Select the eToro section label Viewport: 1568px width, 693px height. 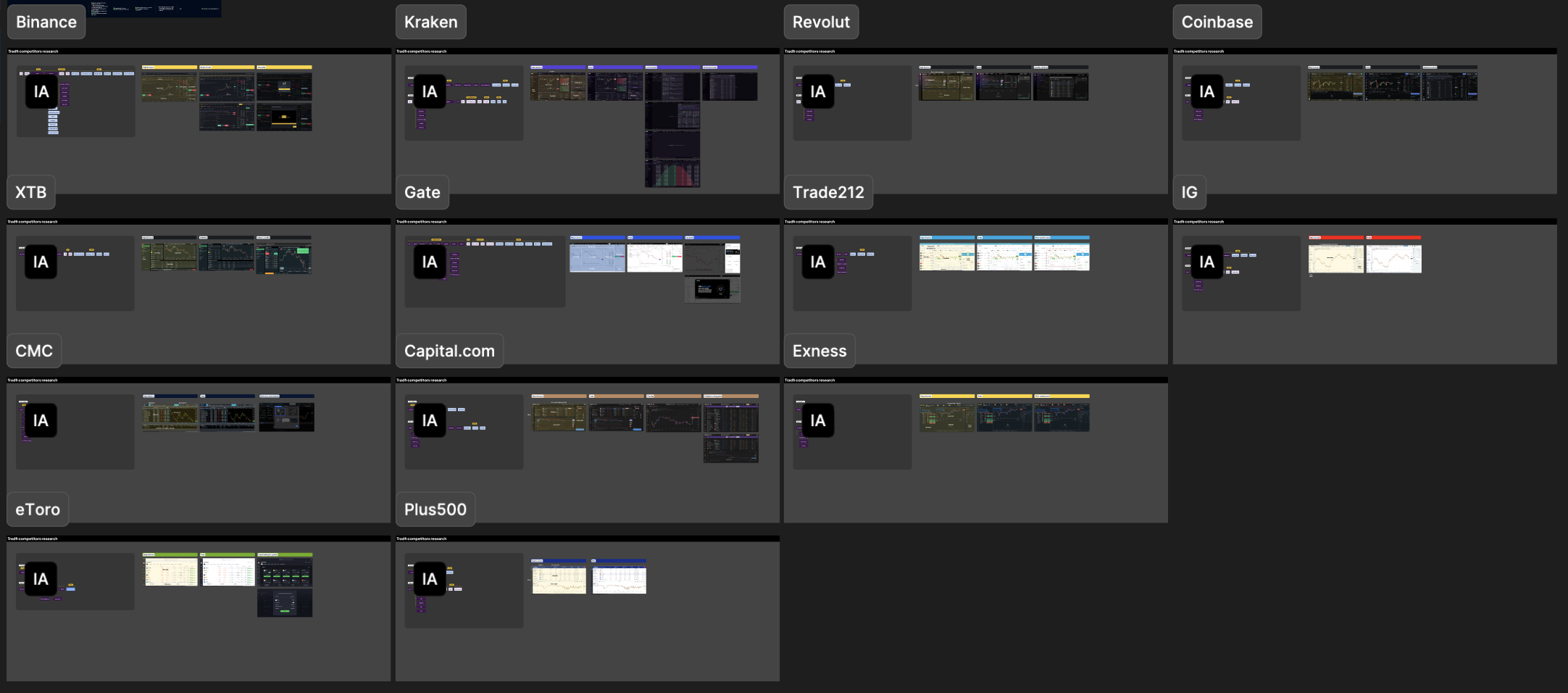(x=38, y=510)
